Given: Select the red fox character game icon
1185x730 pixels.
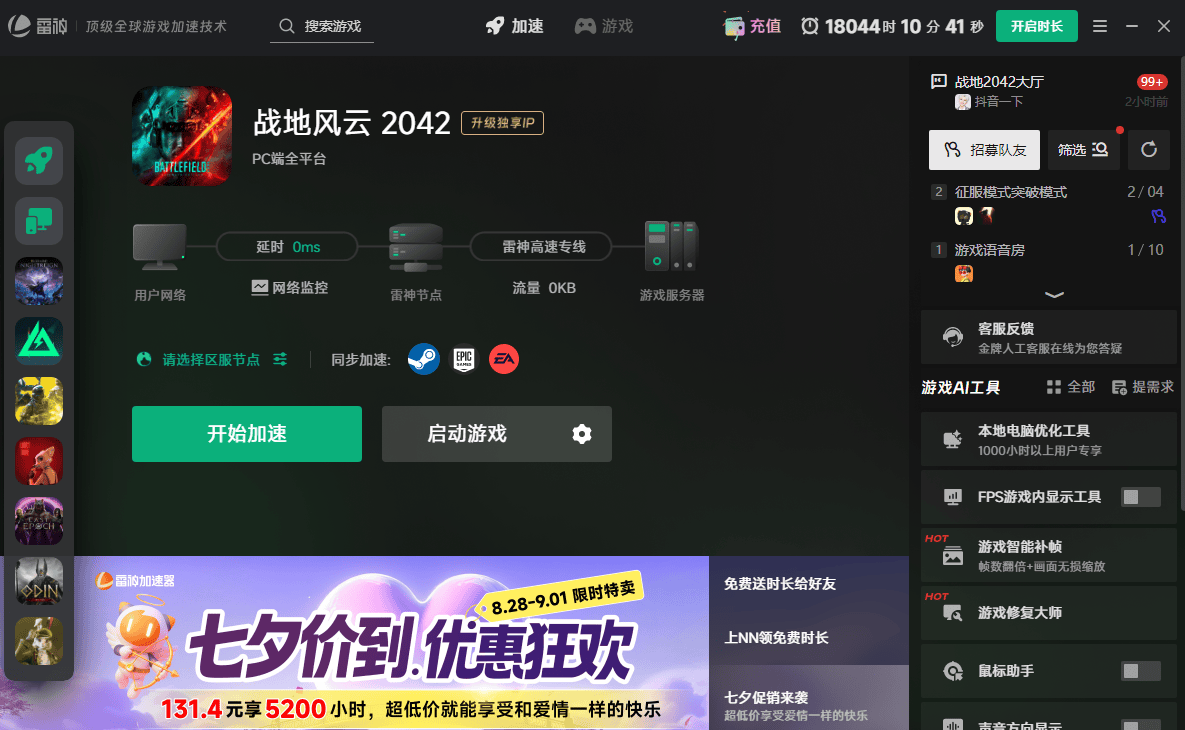Looking at the screenshot, I should point(39,461).
